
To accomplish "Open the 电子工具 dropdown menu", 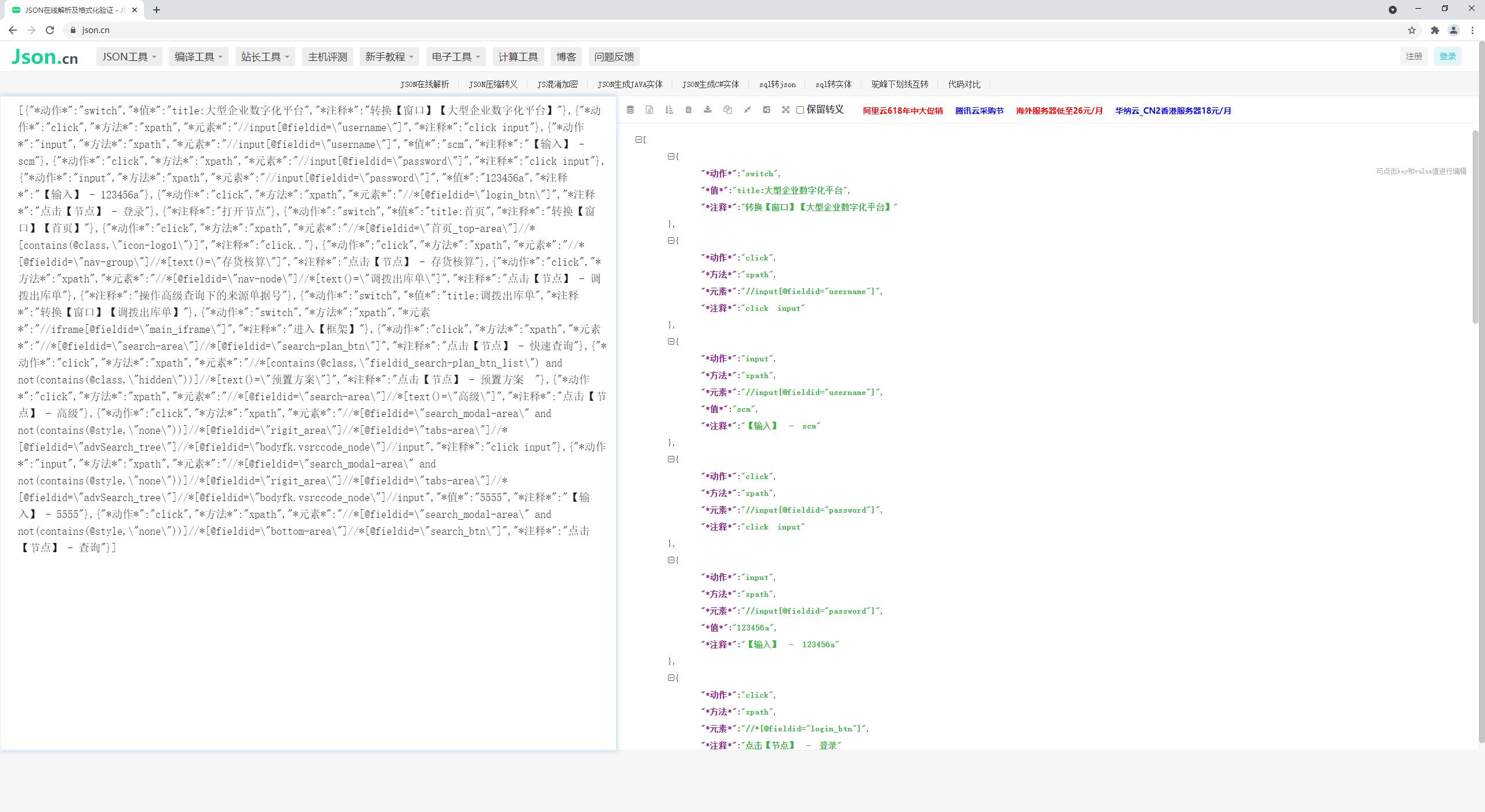I will [456, 57].
